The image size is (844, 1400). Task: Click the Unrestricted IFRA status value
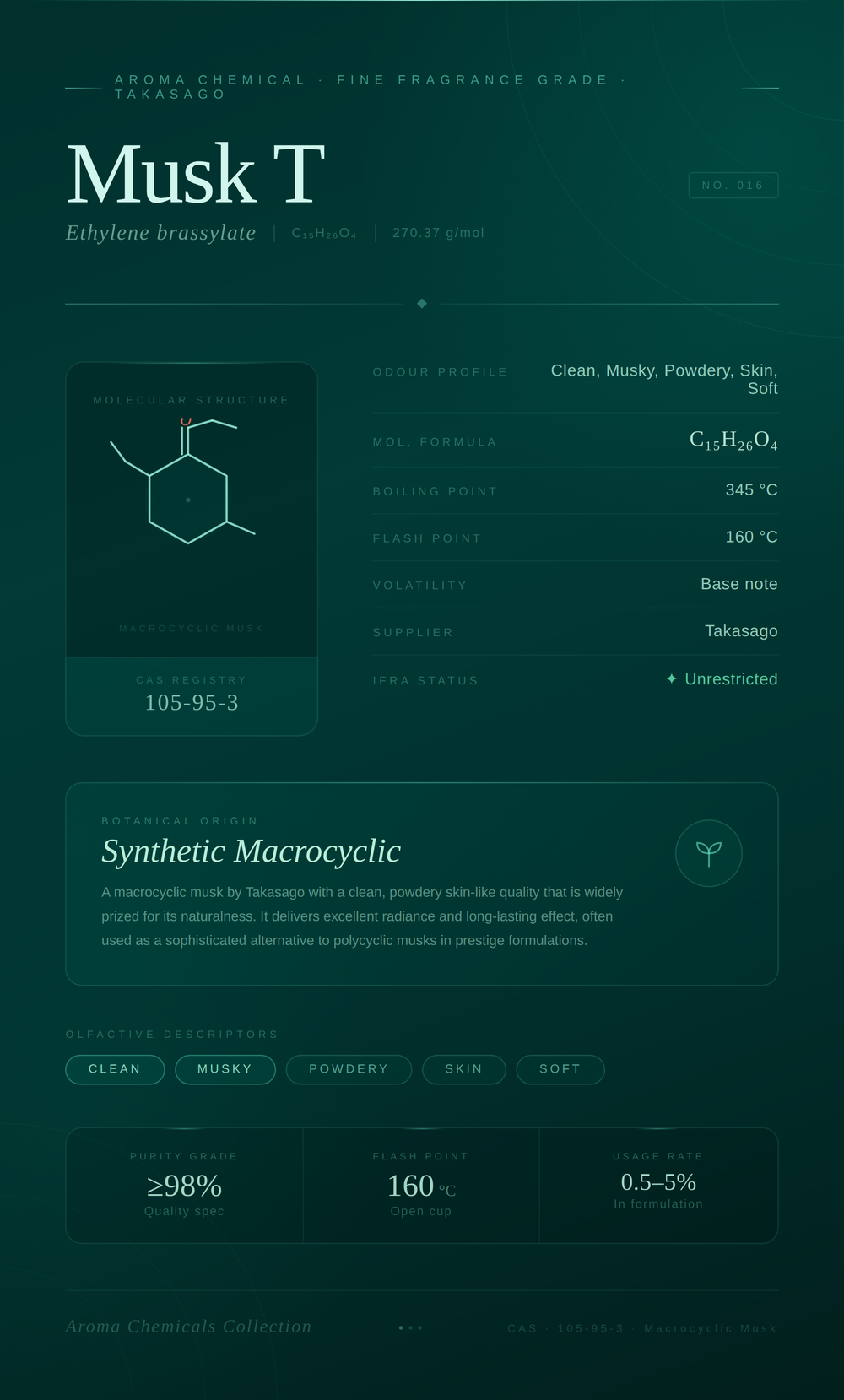click(x=731, y=679)
